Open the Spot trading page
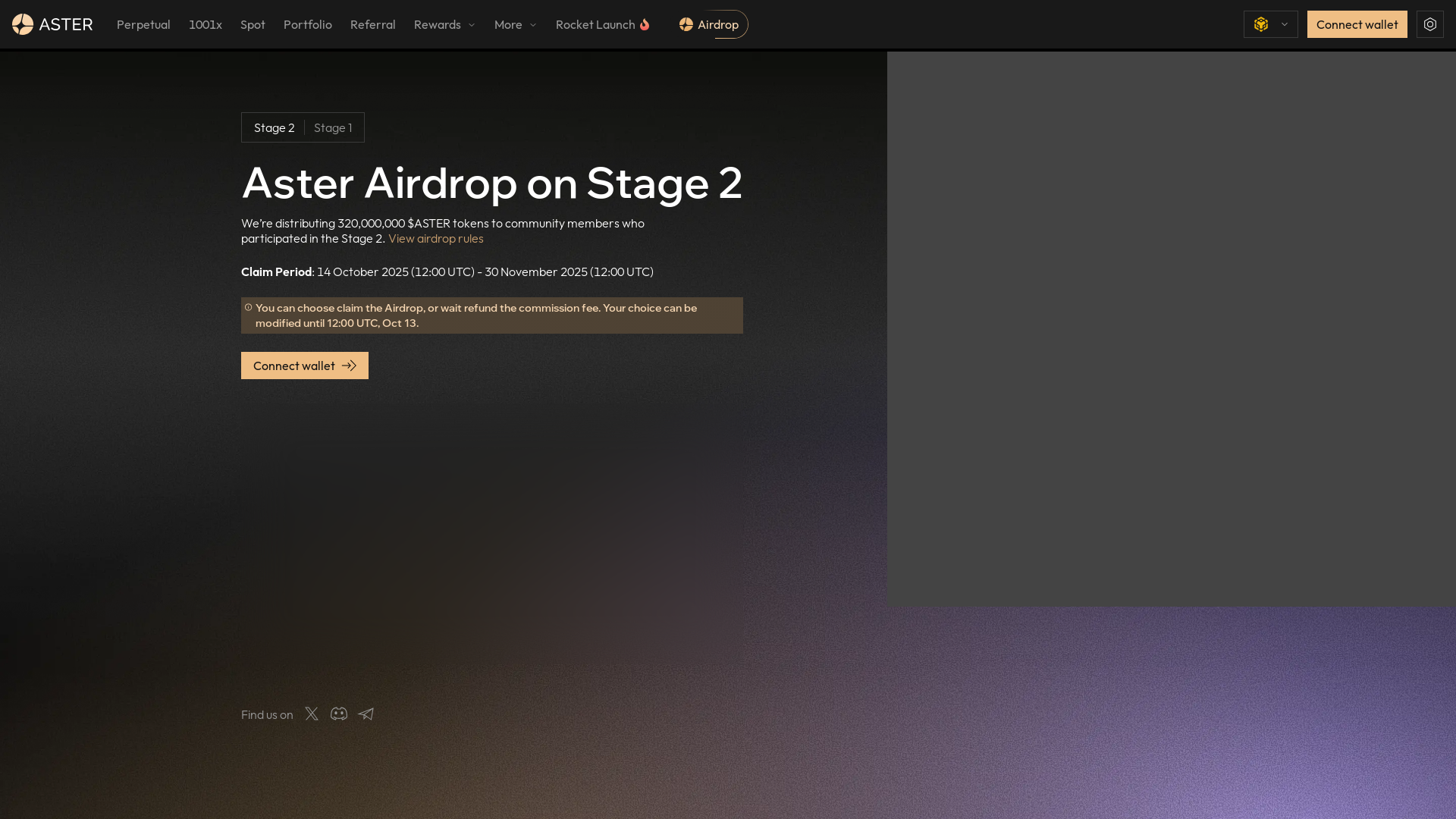 tap(253, 24)
